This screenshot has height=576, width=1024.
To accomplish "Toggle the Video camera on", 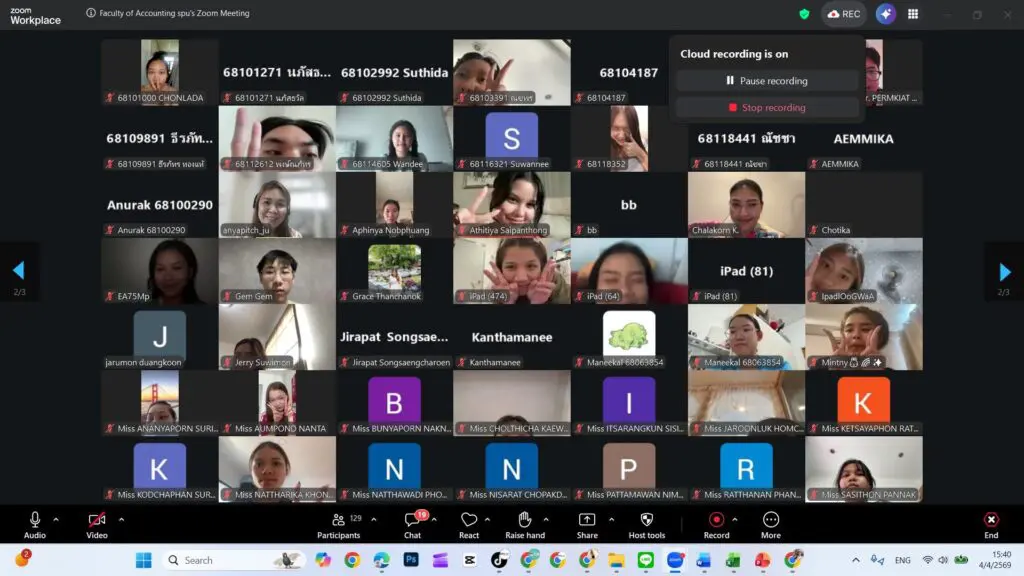I will 97,520.
